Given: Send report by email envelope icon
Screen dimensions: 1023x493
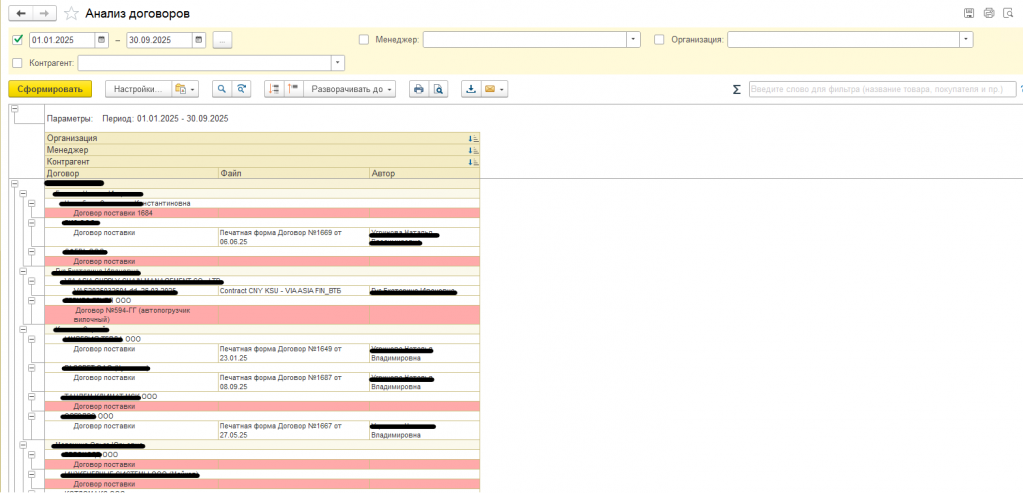Looking at the screenshot, I should [494, 89].
